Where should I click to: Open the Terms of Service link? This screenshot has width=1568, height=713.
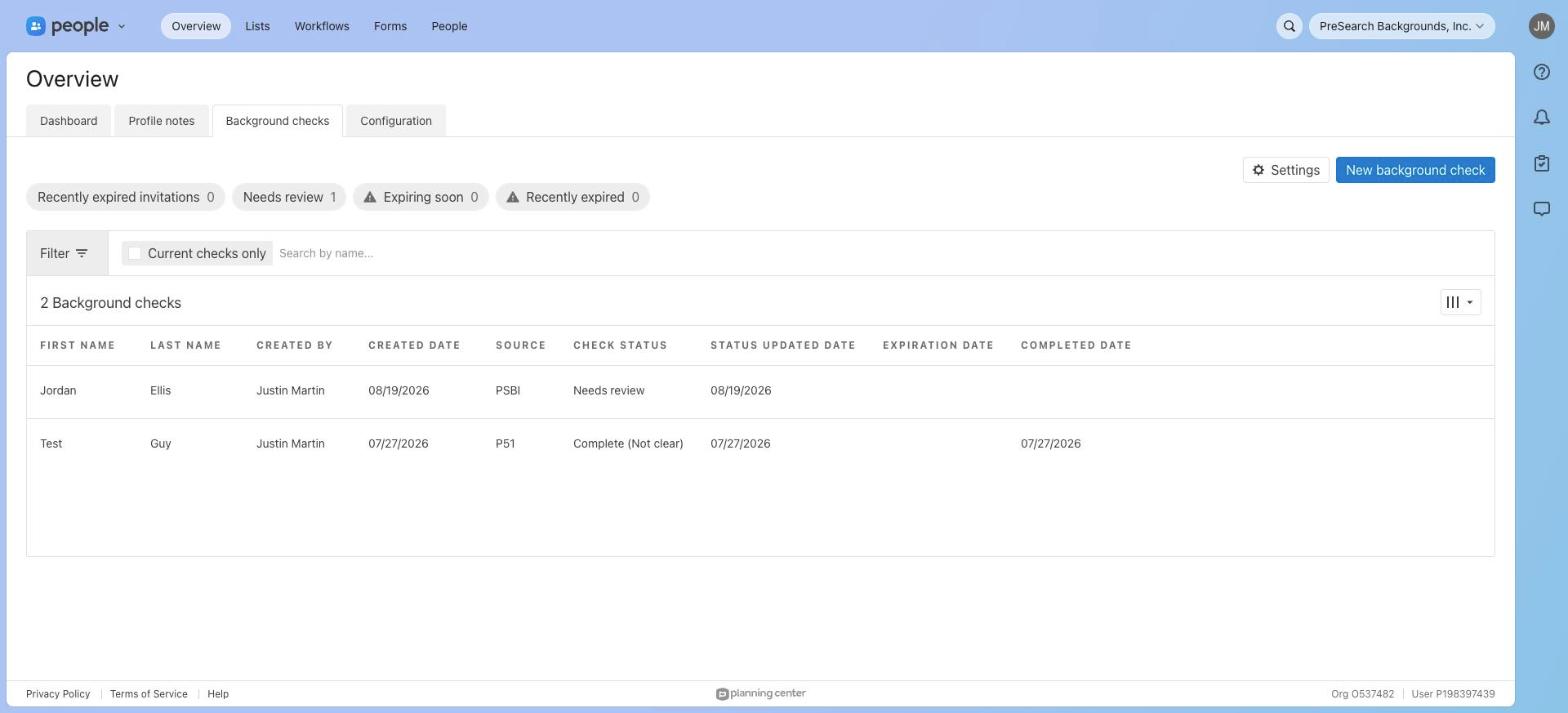click(x=148, y=694)
